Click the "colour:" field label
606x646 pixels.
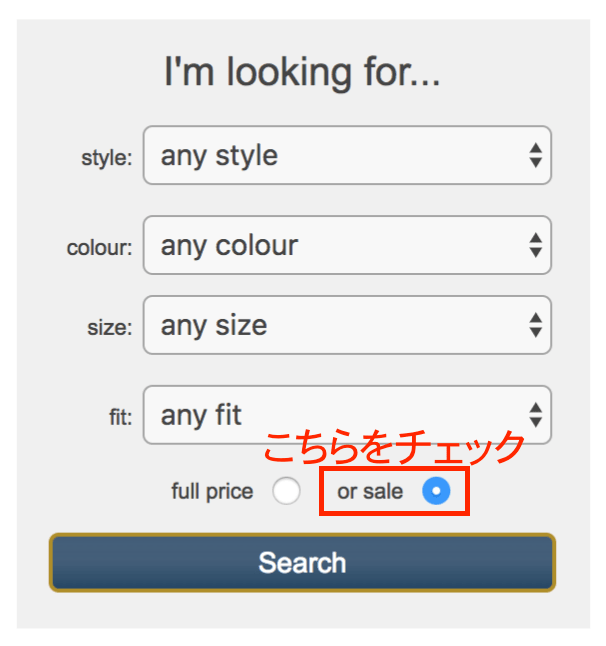[x=99, y=248]
